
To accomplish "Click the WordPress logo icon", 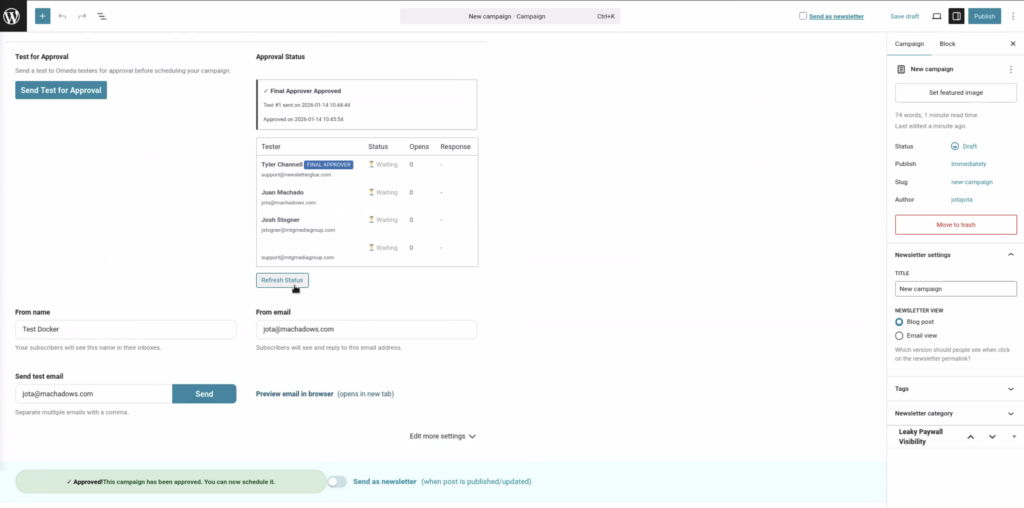I will (x=15, y=16).
